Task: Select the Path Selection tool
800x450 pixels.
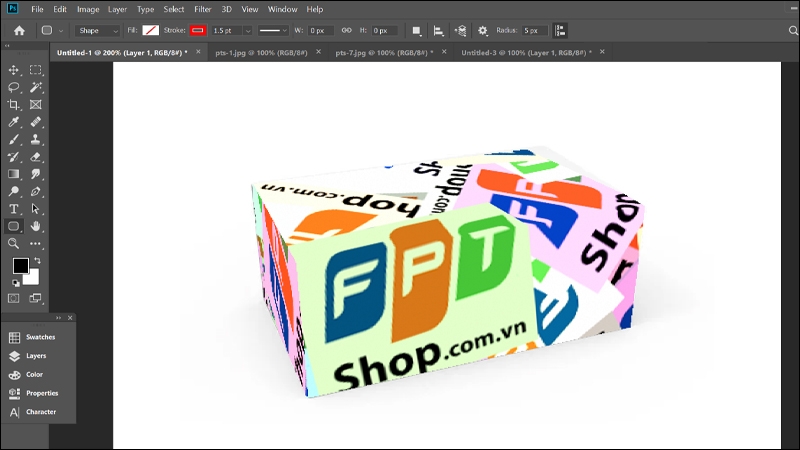Action: click(x=35, y=209)
